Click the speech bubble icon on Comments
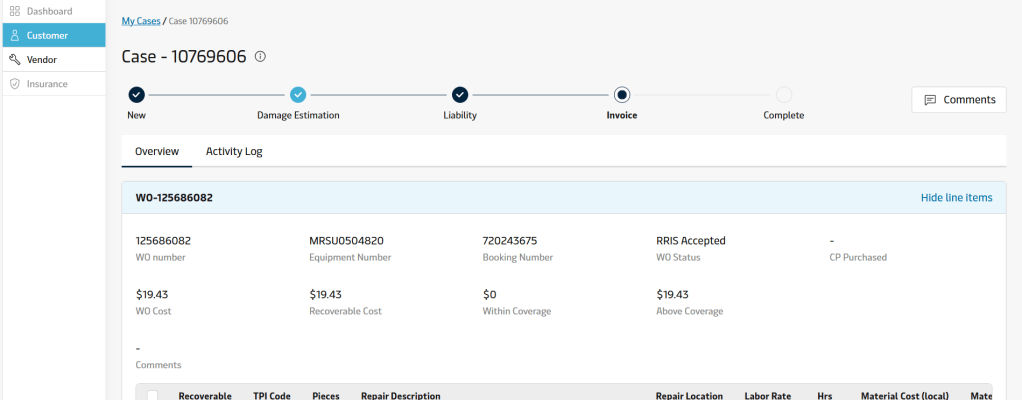Image resolution: width=1022 pixels, height=400 pixels. [930, 100]
